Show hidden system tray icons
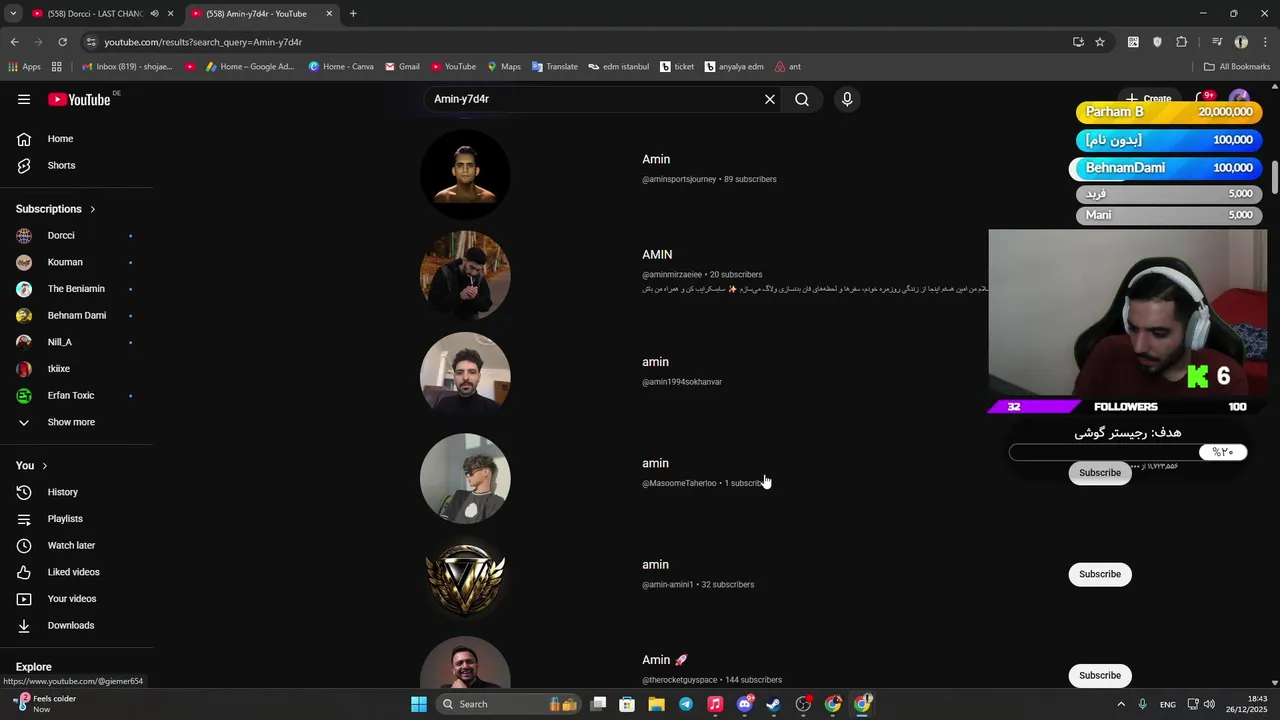 1120,704
